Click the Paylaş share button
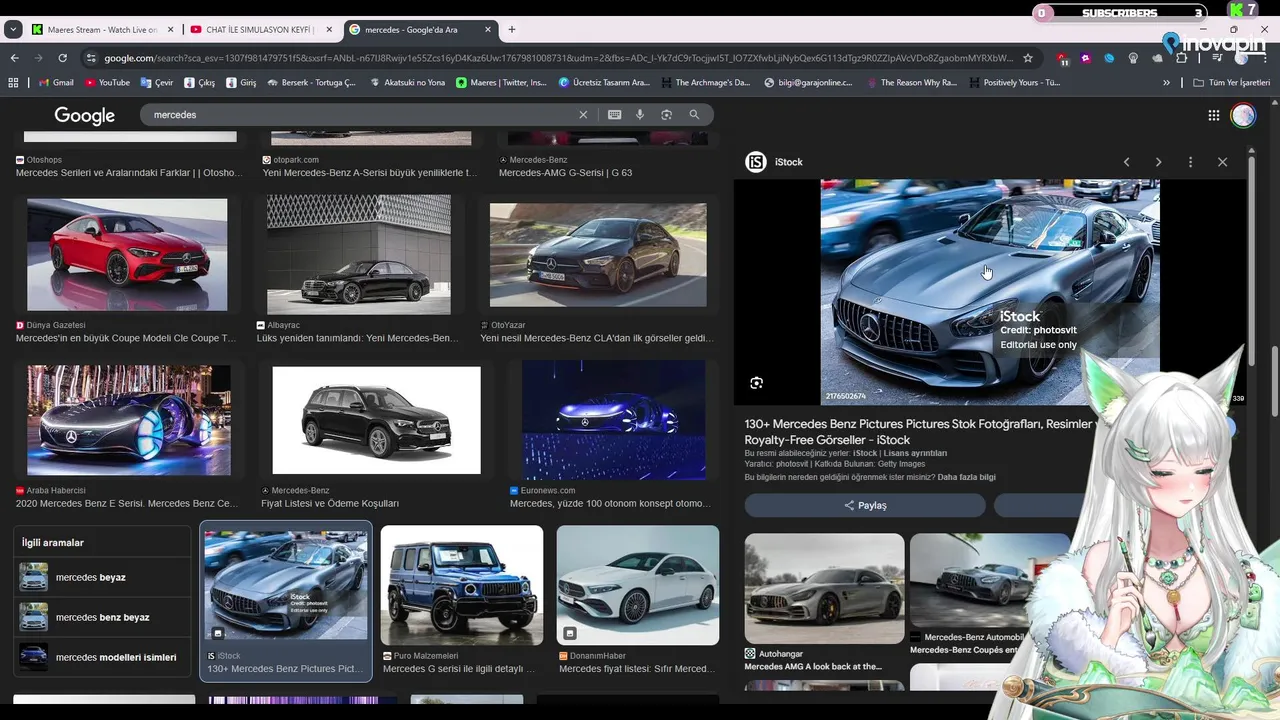 click(865, 505)
